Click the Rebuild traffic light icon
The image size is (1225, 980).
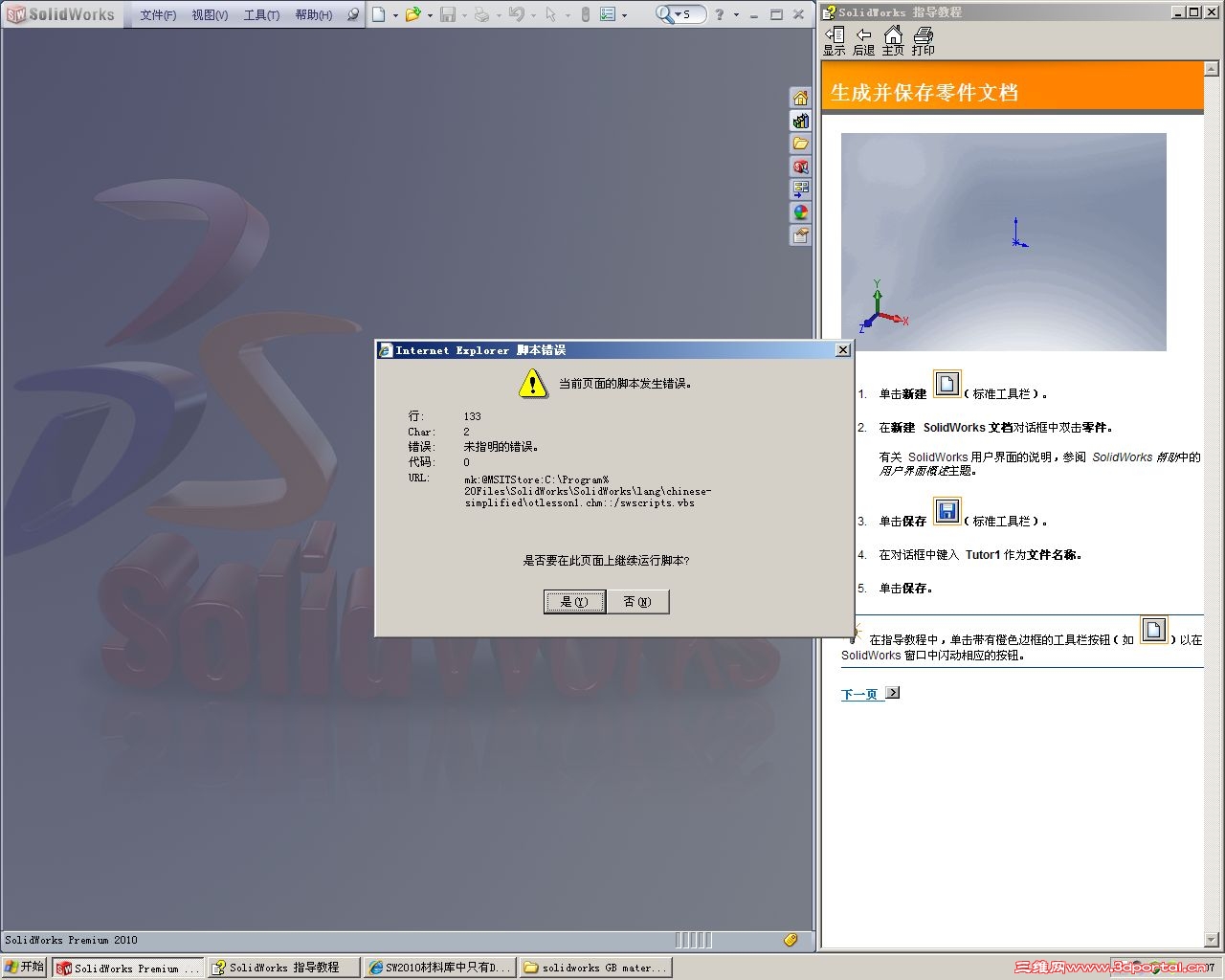tap(585, 14)
